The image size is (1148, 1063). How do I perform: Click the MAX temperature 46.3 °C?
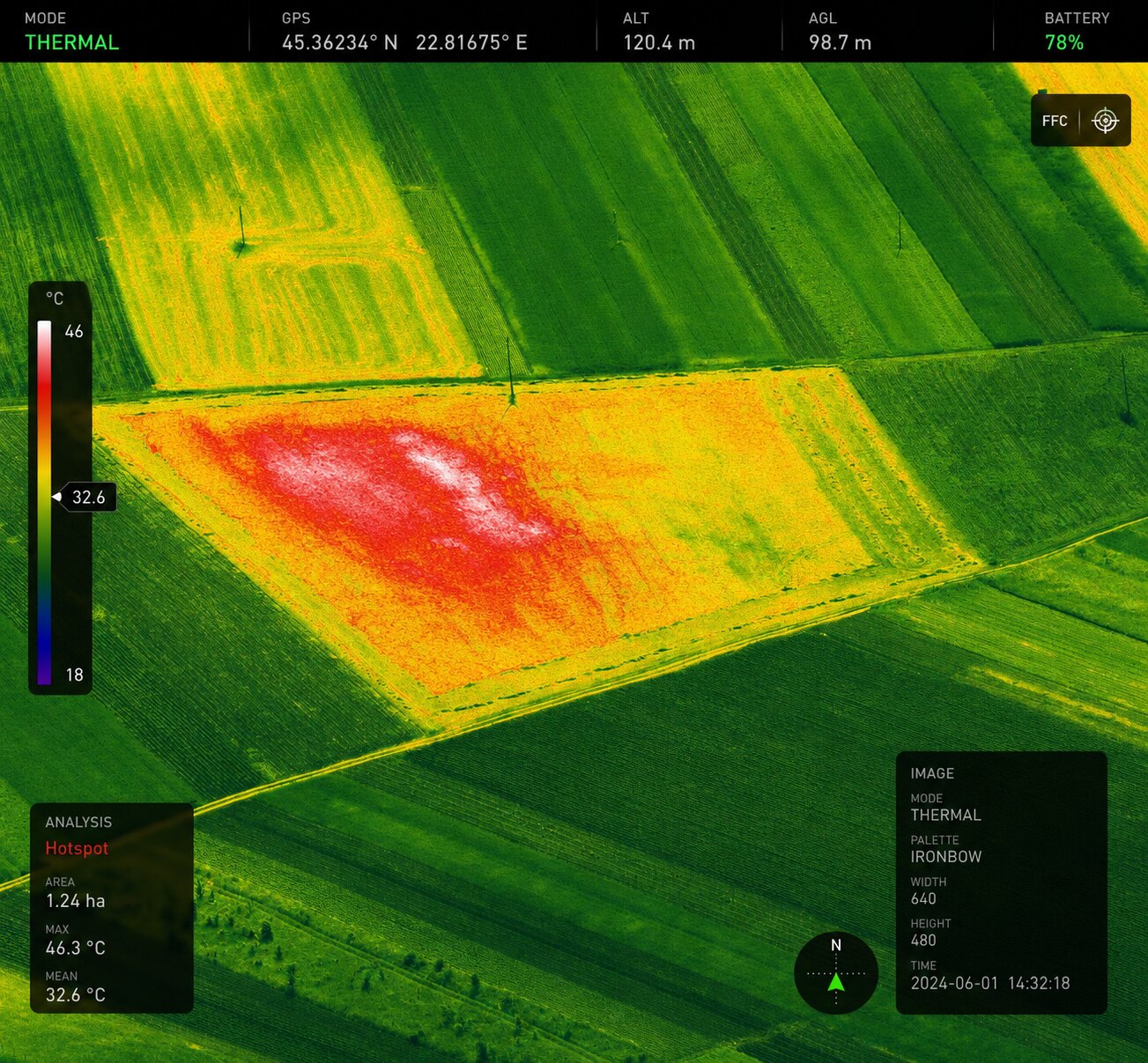click(76, 948)
